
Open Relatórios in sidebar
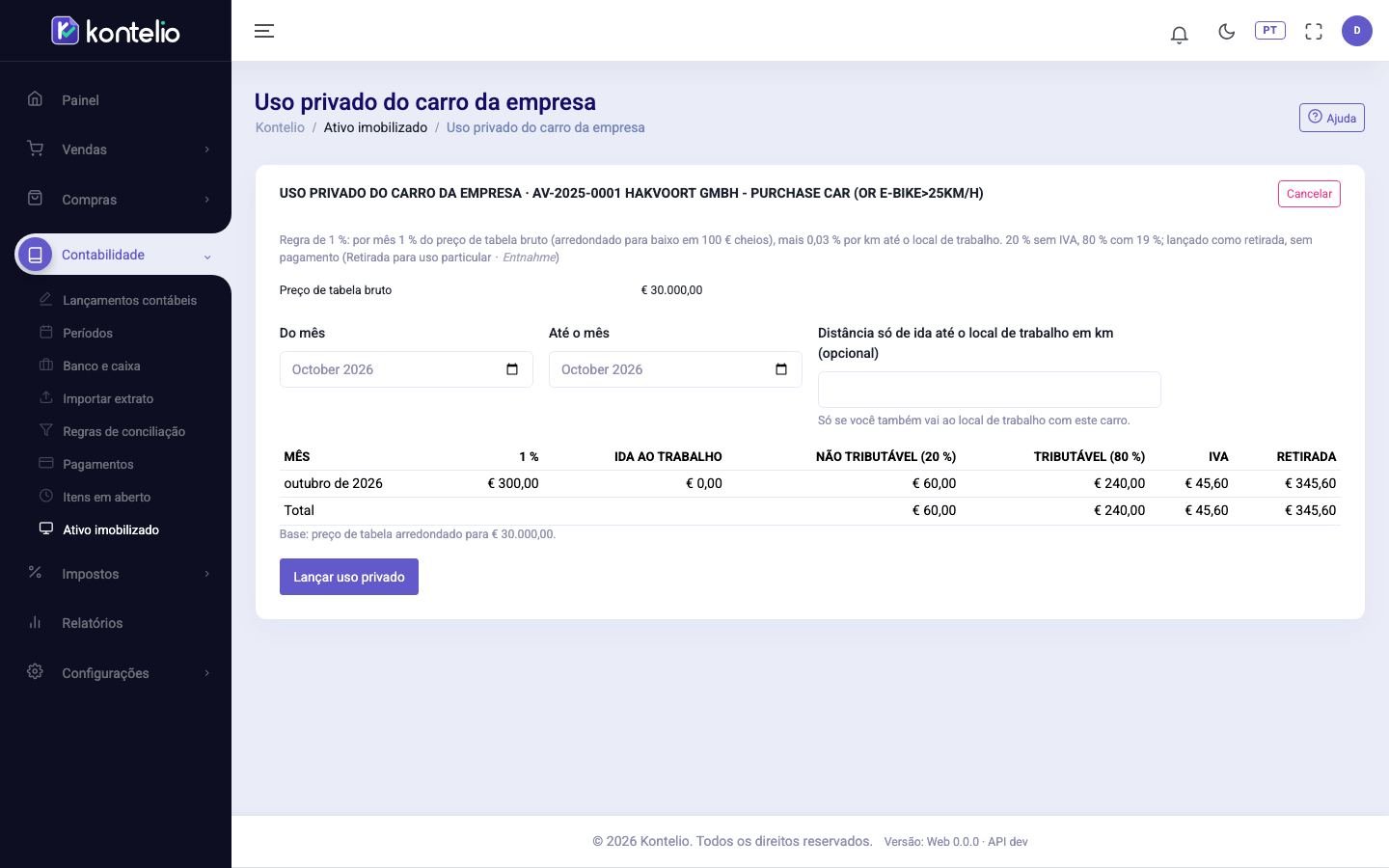click(x=93, y=623)
